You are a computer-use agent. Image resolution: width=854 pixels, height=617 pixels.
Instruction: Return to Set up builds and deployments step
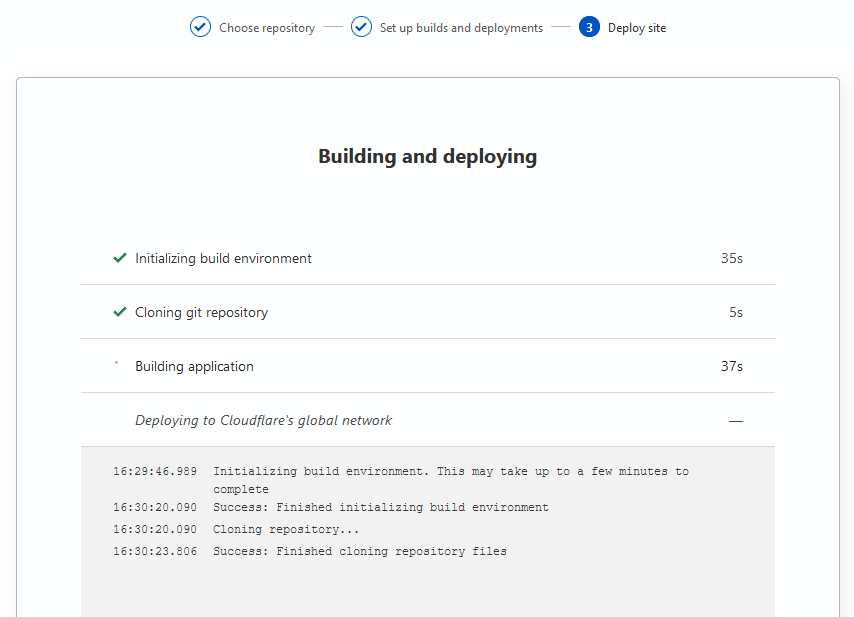461,28
